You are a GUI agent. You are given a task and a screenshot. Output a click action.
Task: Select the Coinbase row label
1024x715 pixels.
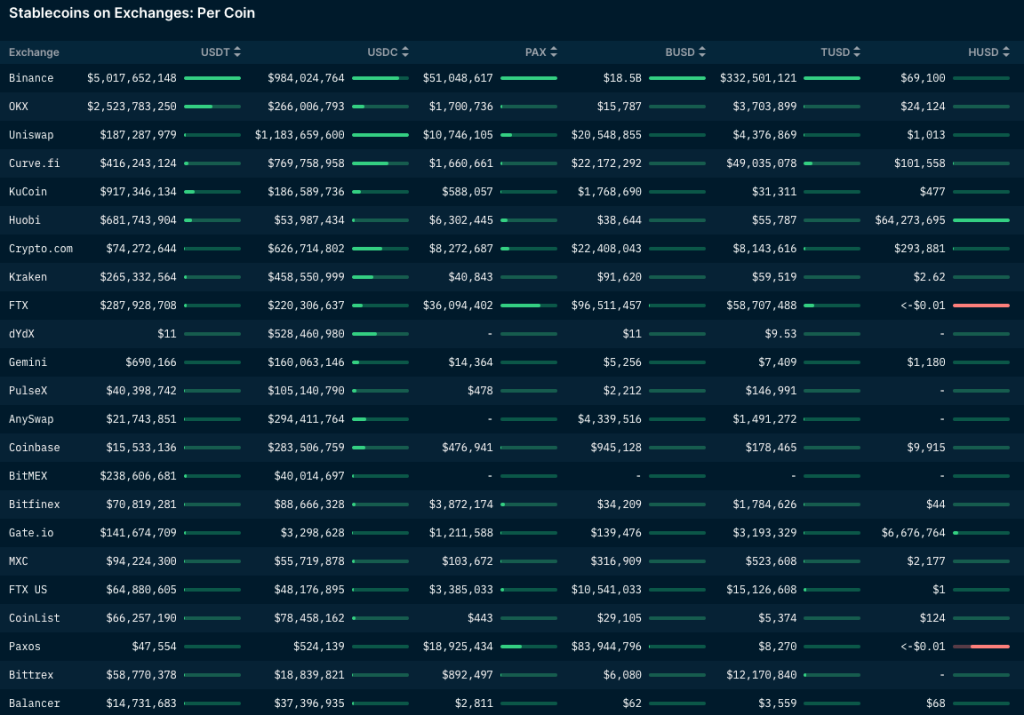click(34, 448)
